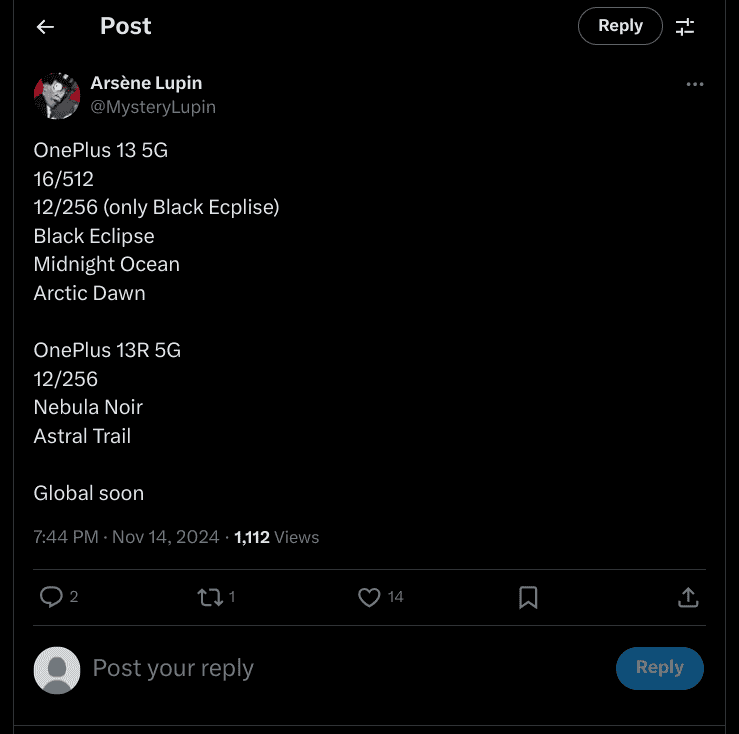
Task: Click the Arsène Lupin display name
Action: coord(146,83)
